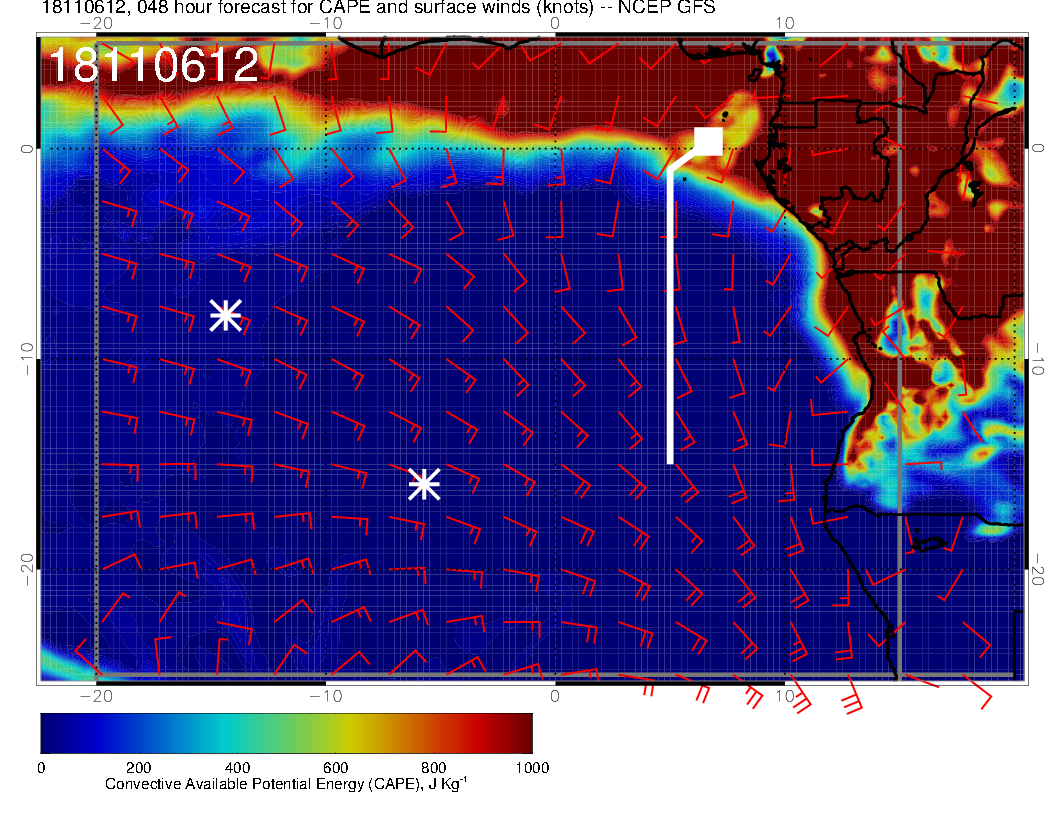Image resolution: width=1056 pixels, height=816 pixels.
Task: Click the -10 latitude label on the left axis
Action: tap(27, 357)
